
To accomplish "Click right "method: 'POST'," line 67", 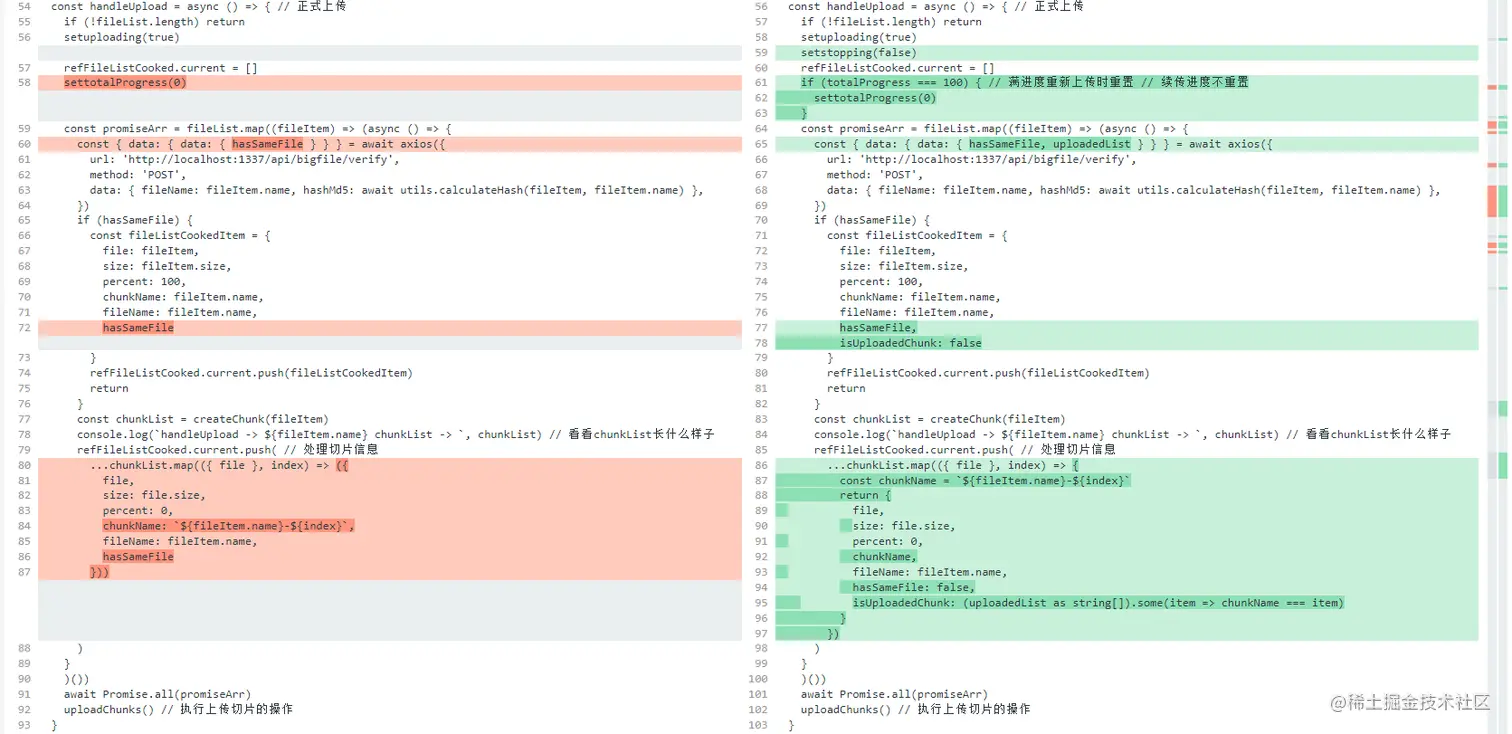I will click(875, 175).
